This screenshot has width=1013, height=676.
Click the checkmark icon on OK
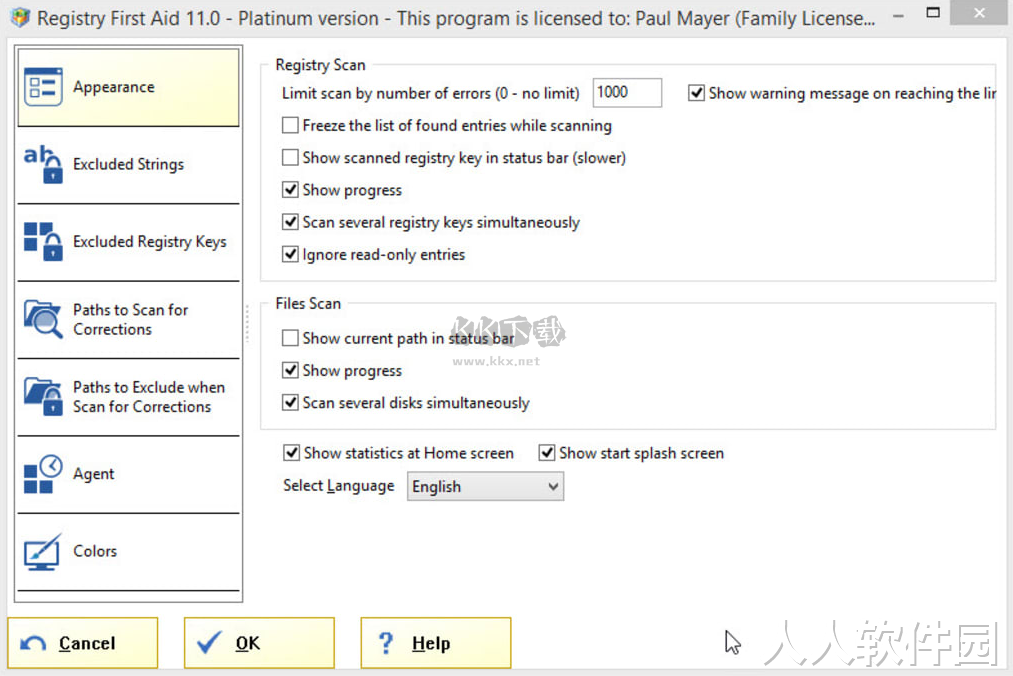(x=209, y=642)
